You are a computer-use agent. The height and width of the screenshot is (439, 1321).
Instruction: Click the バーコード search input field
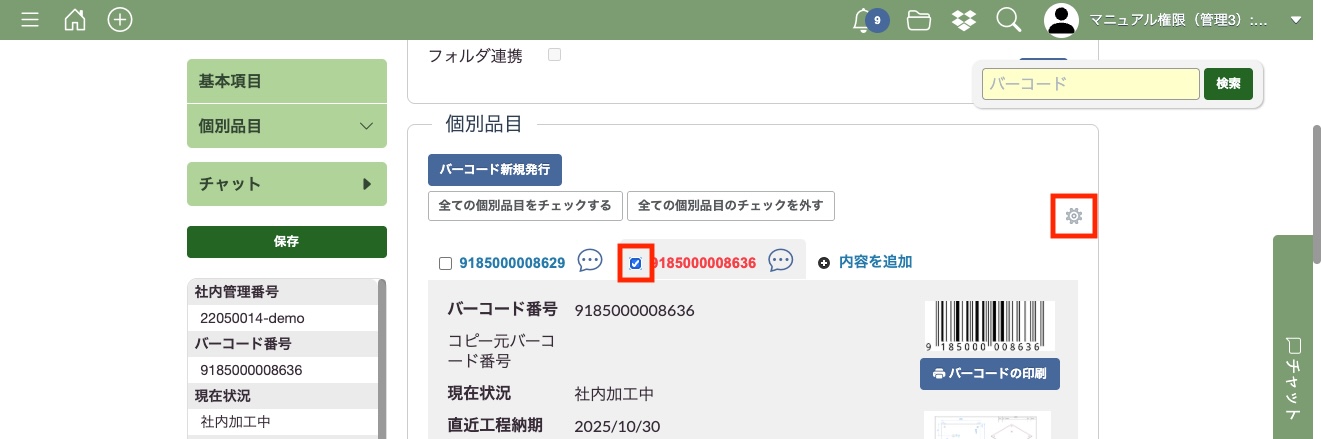click(1090, 84)
